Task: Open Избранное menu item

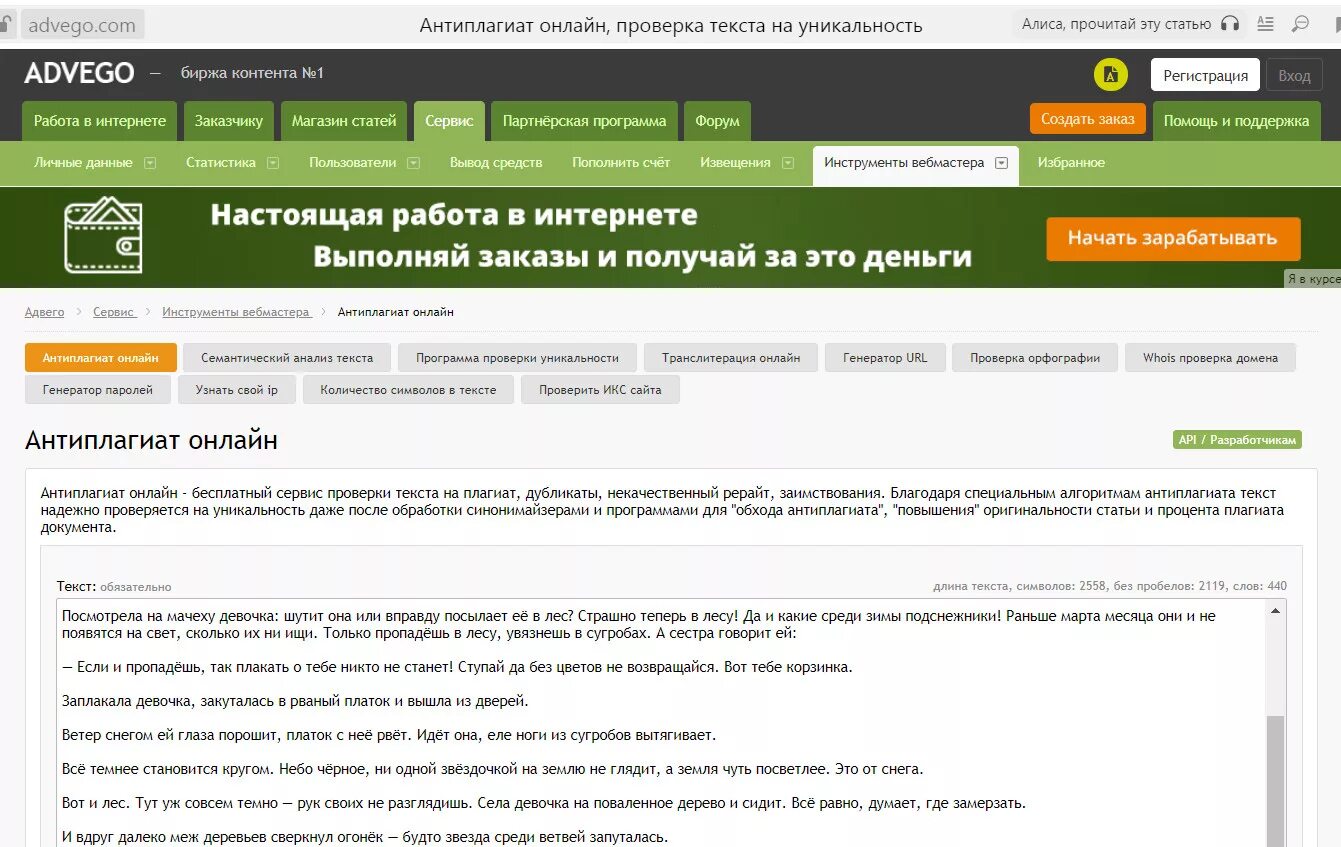Action: [x=1071, y=163]
